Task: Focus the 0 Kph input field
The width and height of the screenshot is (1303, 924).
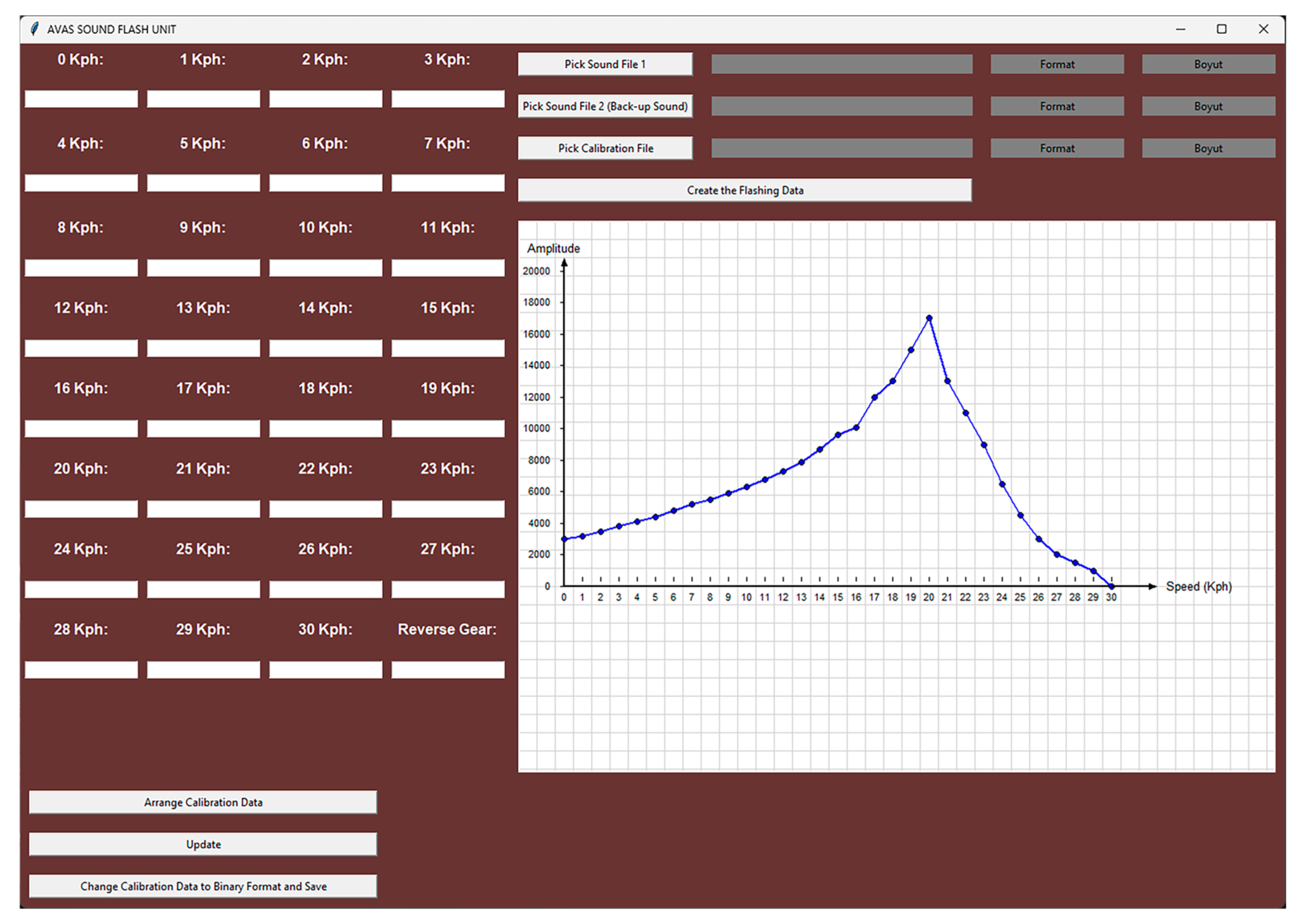Action: tap(81, 99)
